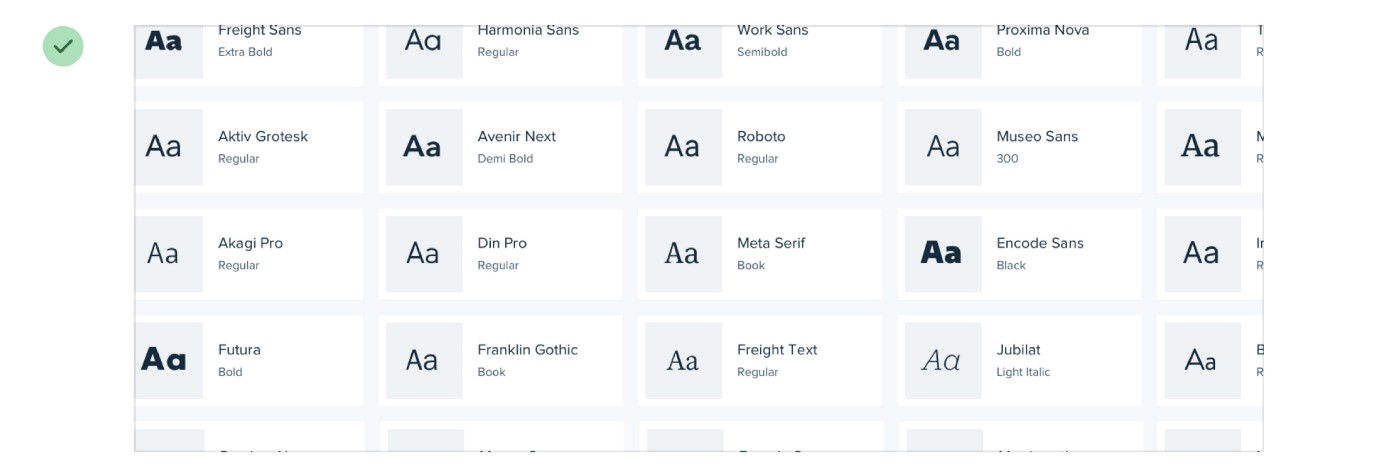Click the 'Semibold' style label

762,52
